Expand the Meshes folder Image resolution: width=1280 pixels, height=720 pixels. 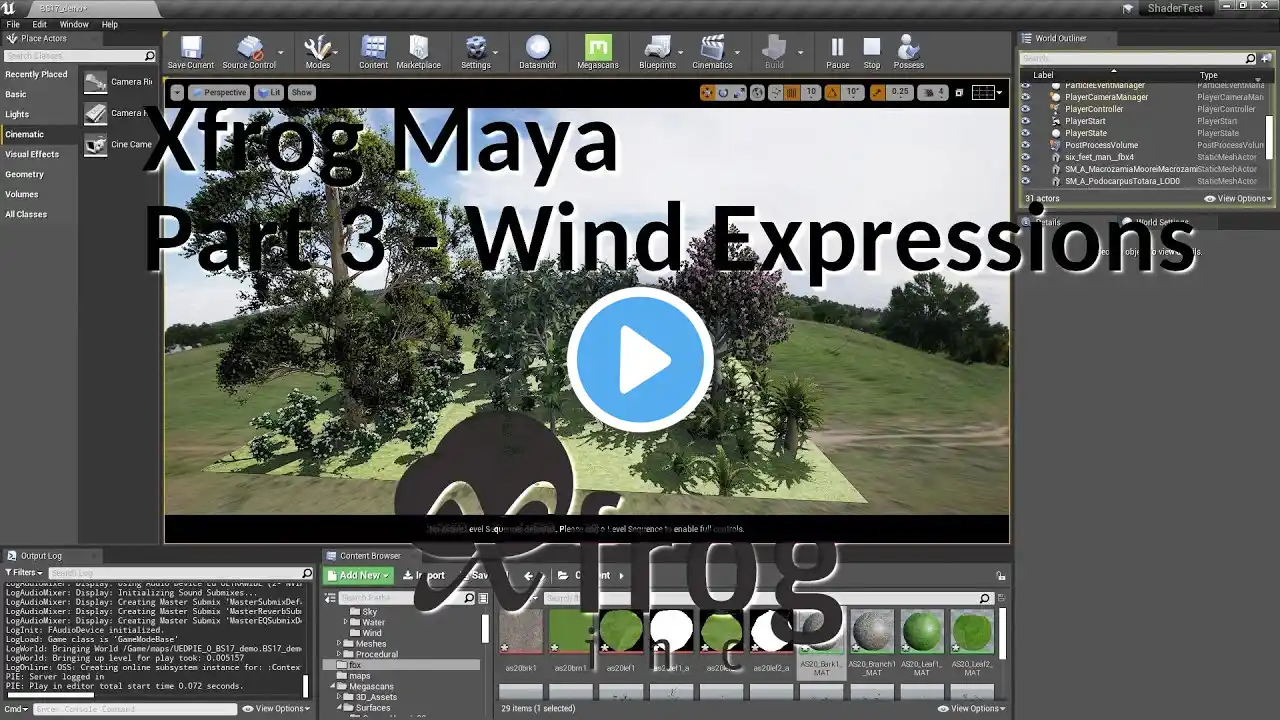339,644
